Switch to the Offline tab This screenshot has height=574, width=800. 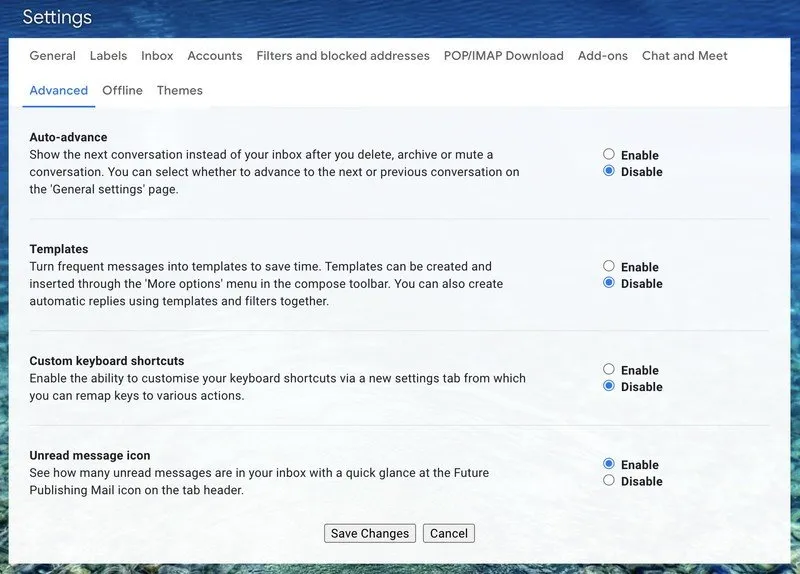click(x=122, y=91)
